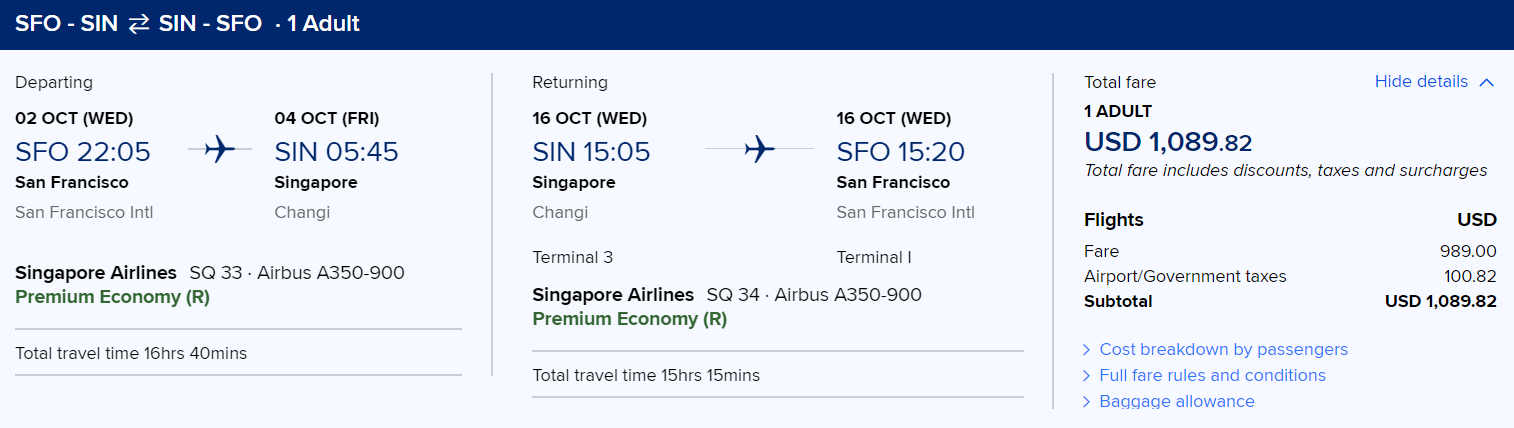1514x428 pixels.
Task: Expand Full fare rules and conditions
Action: click(x=1212, y=375)
